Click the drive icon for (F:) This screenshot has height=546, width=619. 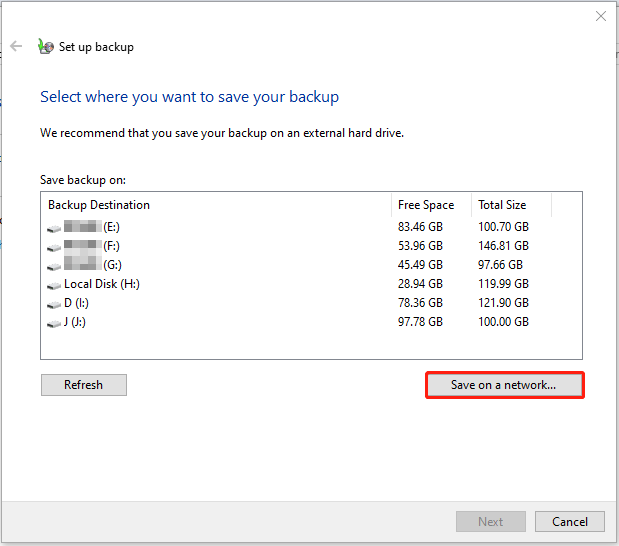54,247
